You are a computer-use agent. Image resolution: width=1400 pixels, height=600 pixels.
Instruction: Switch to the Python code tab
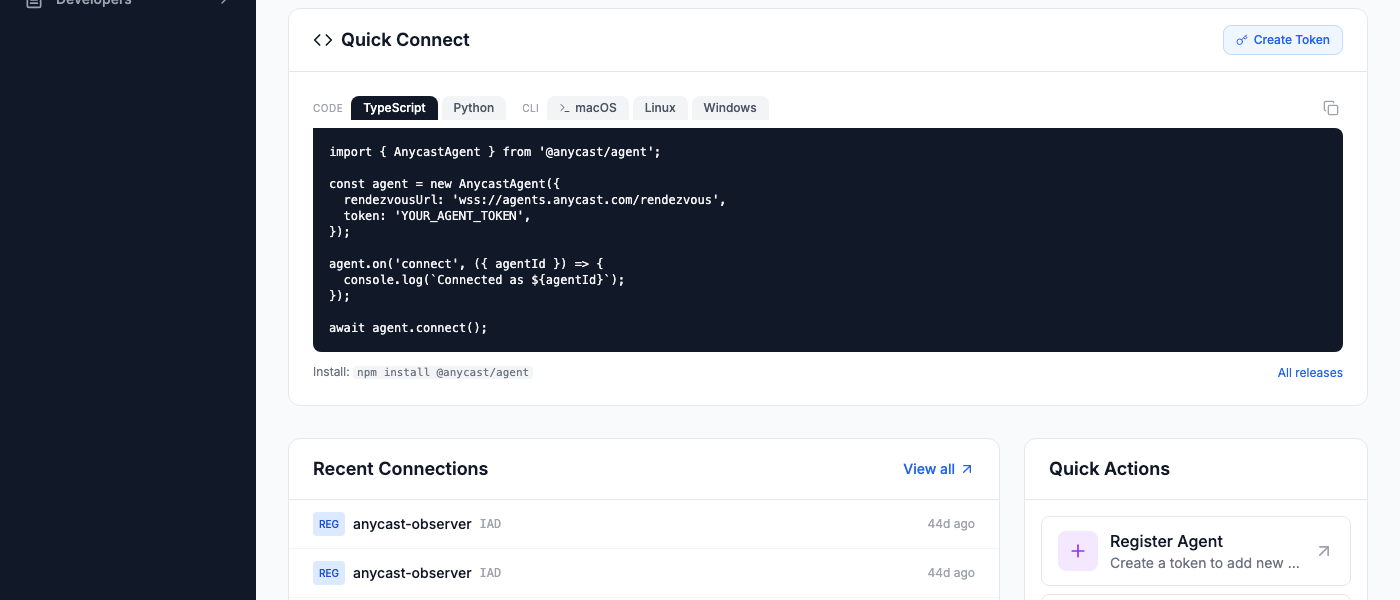474,108
